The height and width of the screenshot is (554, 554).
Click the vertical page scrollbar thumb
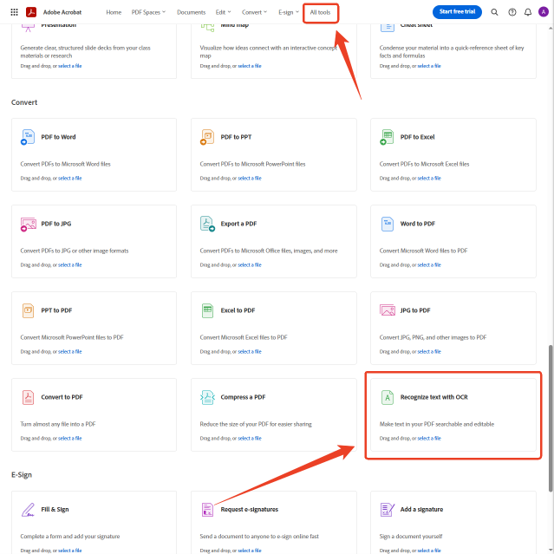(x=550, y=418)
